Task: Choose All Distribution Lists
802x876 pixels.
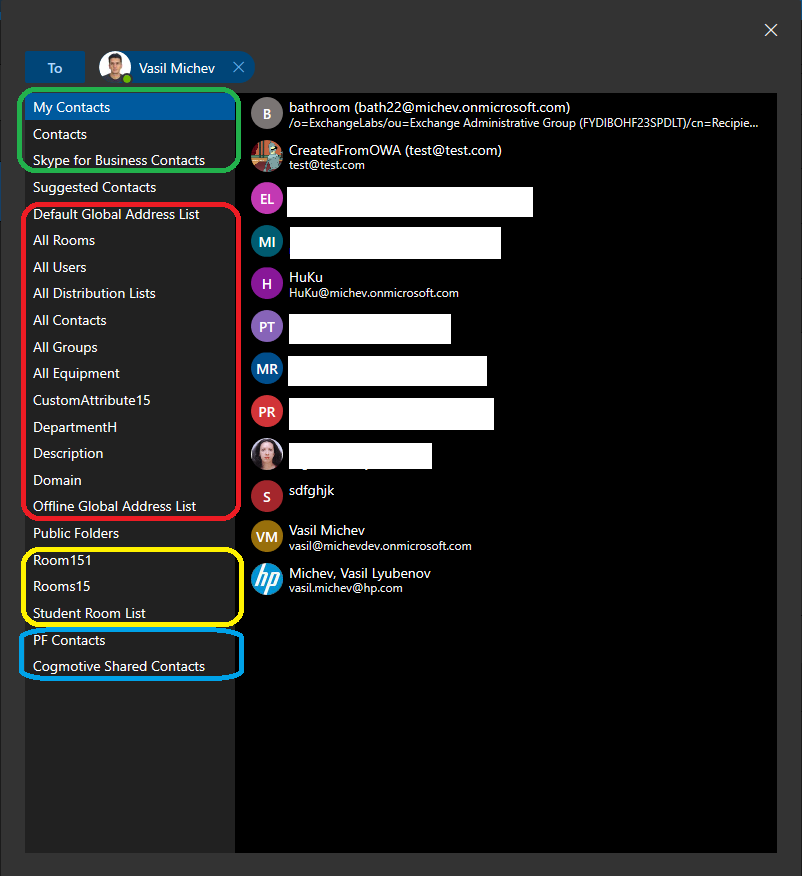Action: pos(94,293)
